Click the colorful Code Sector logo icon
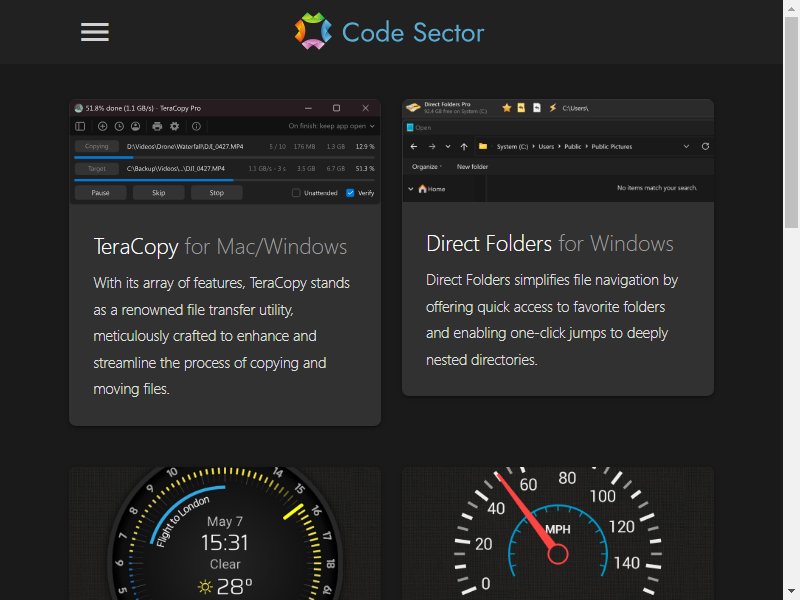 (x=313, y=31)
